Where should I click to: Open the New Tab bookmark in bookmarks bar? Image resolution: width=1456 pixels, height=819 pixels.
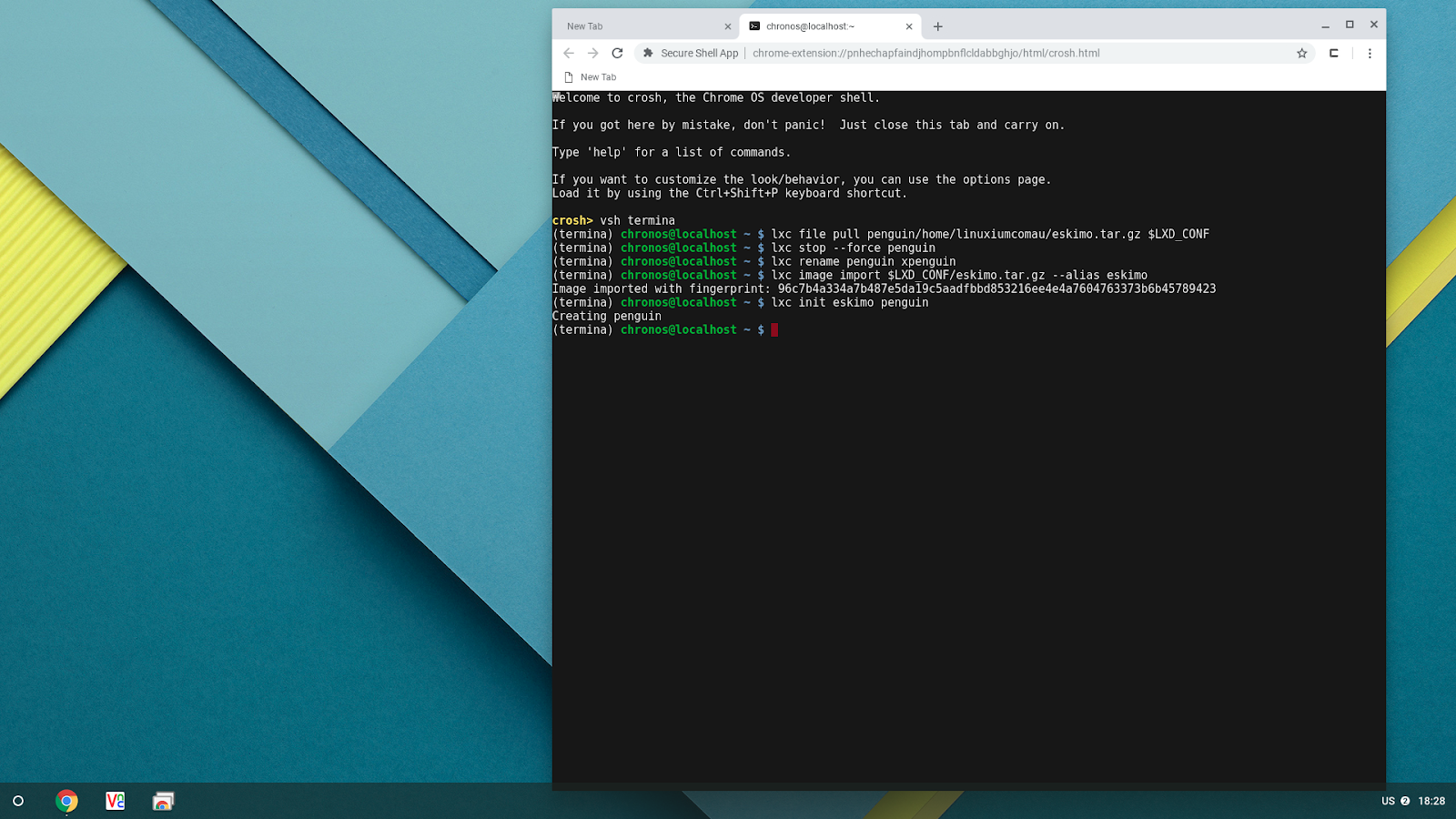click(590, 77)
